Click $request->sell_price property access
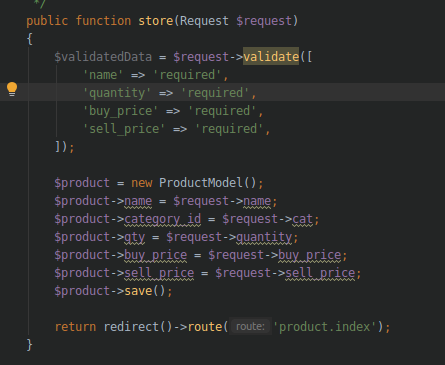This screenshot has height=365, width=445. pos(285,273)
